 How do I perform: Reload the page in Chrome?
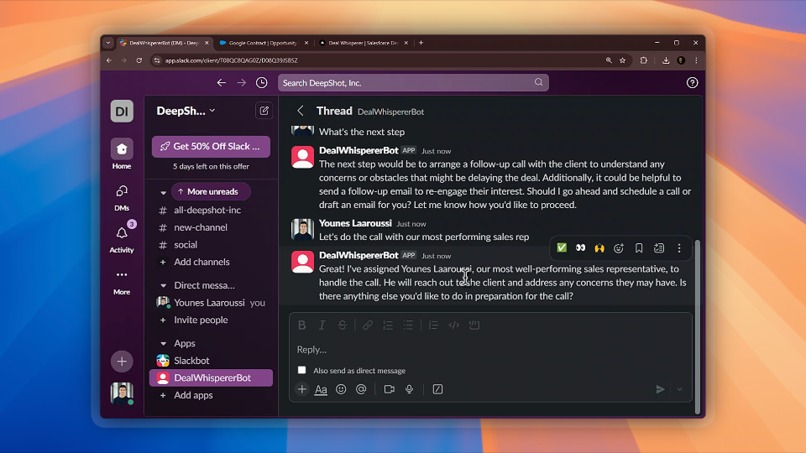click(x=139, y=60)
